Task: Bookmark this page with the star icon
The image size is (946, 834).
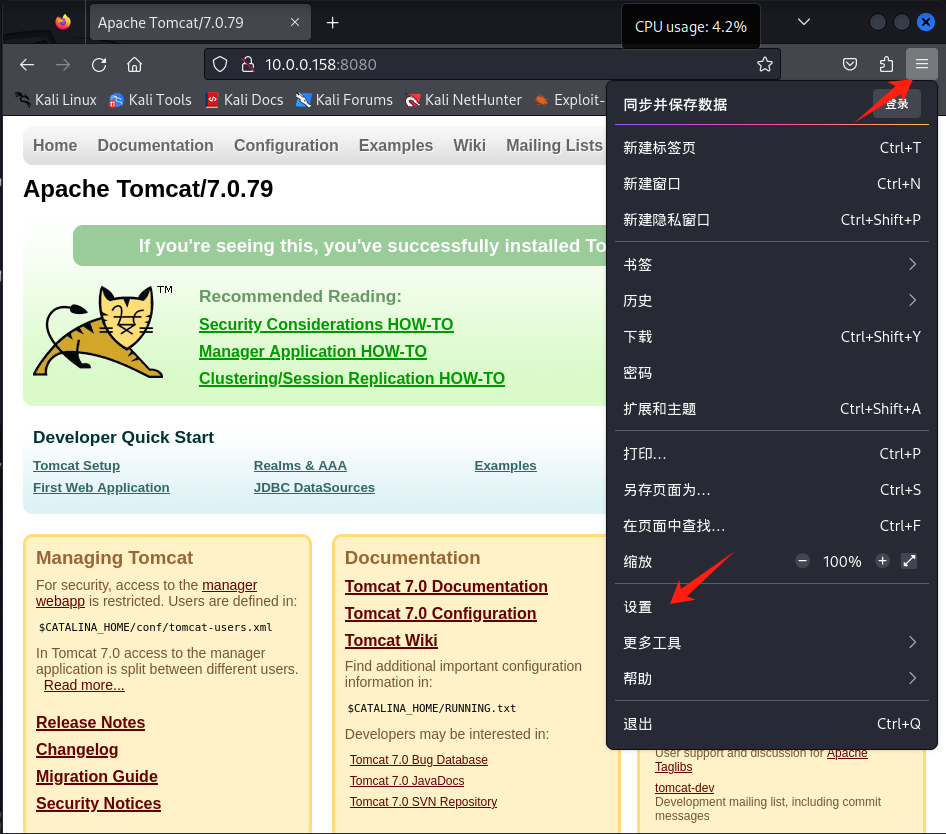Action: coord(764,65)
